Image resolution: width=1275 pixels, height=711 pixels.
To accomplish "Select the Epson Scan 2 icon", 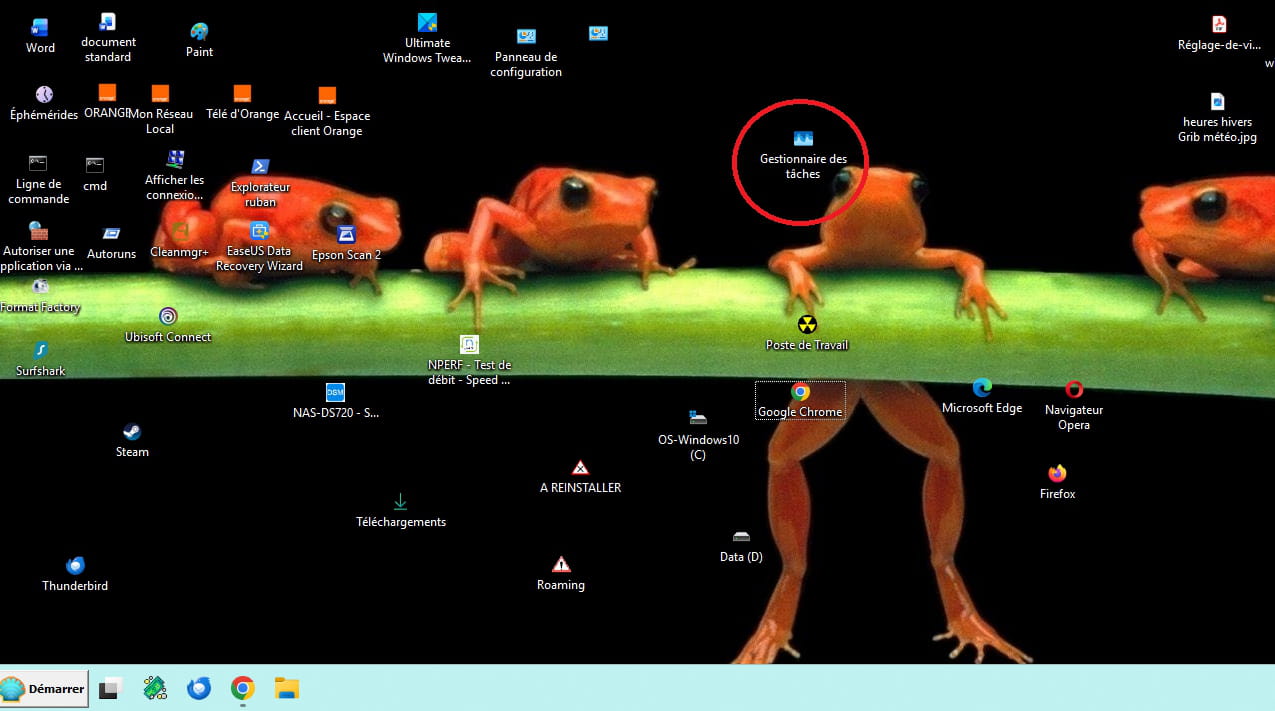I will (x=346, y=235).
